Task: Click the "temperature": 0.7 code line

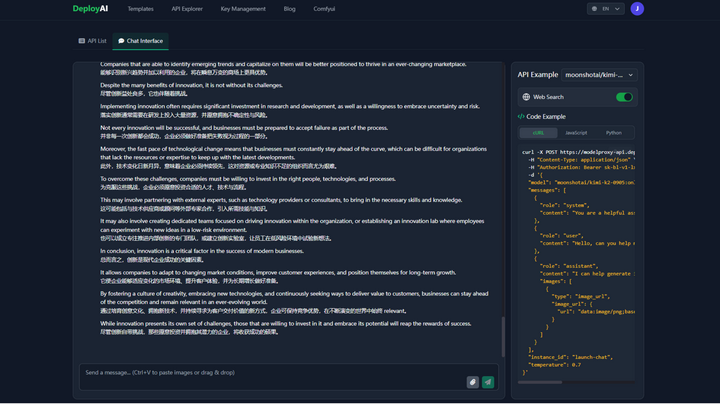Action: (x=555, y=365)
